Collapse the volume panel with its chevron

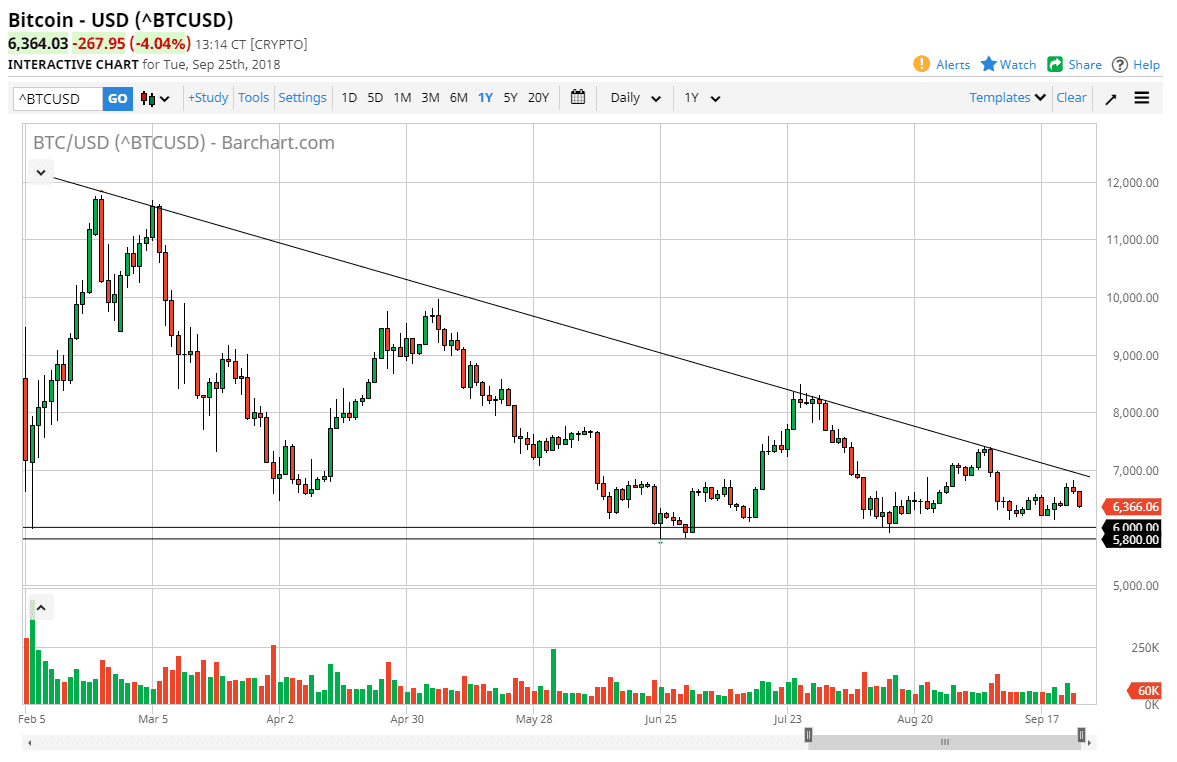40,606
